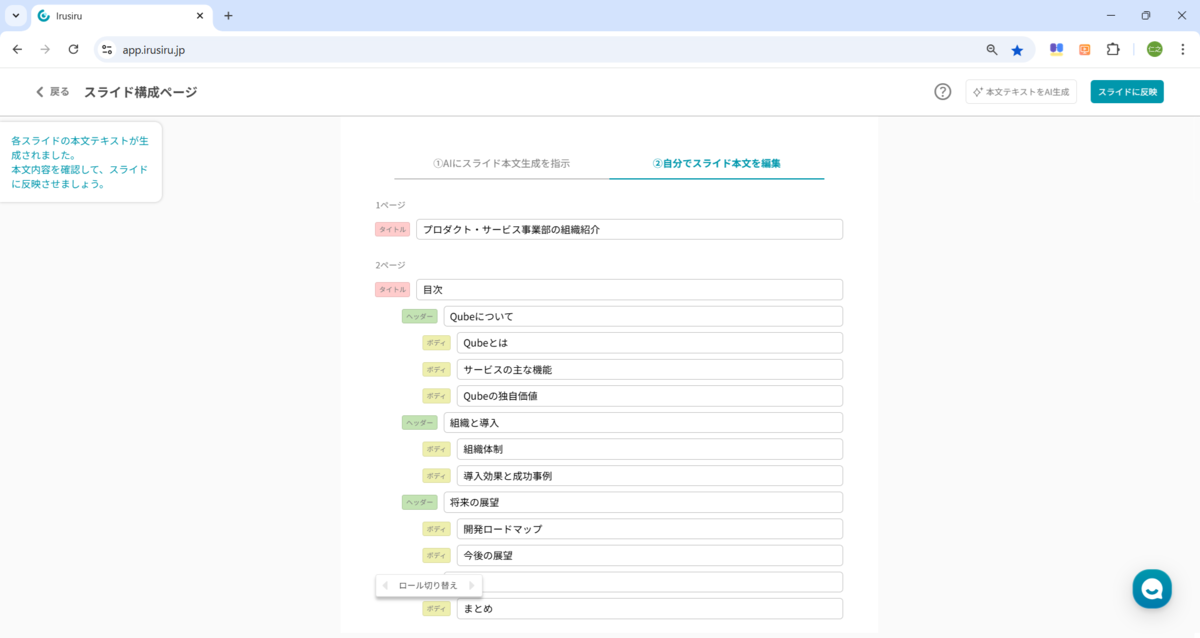Select the Irusiru browser tab
Screen dimensions: 1200x638
tap(120, 16)
